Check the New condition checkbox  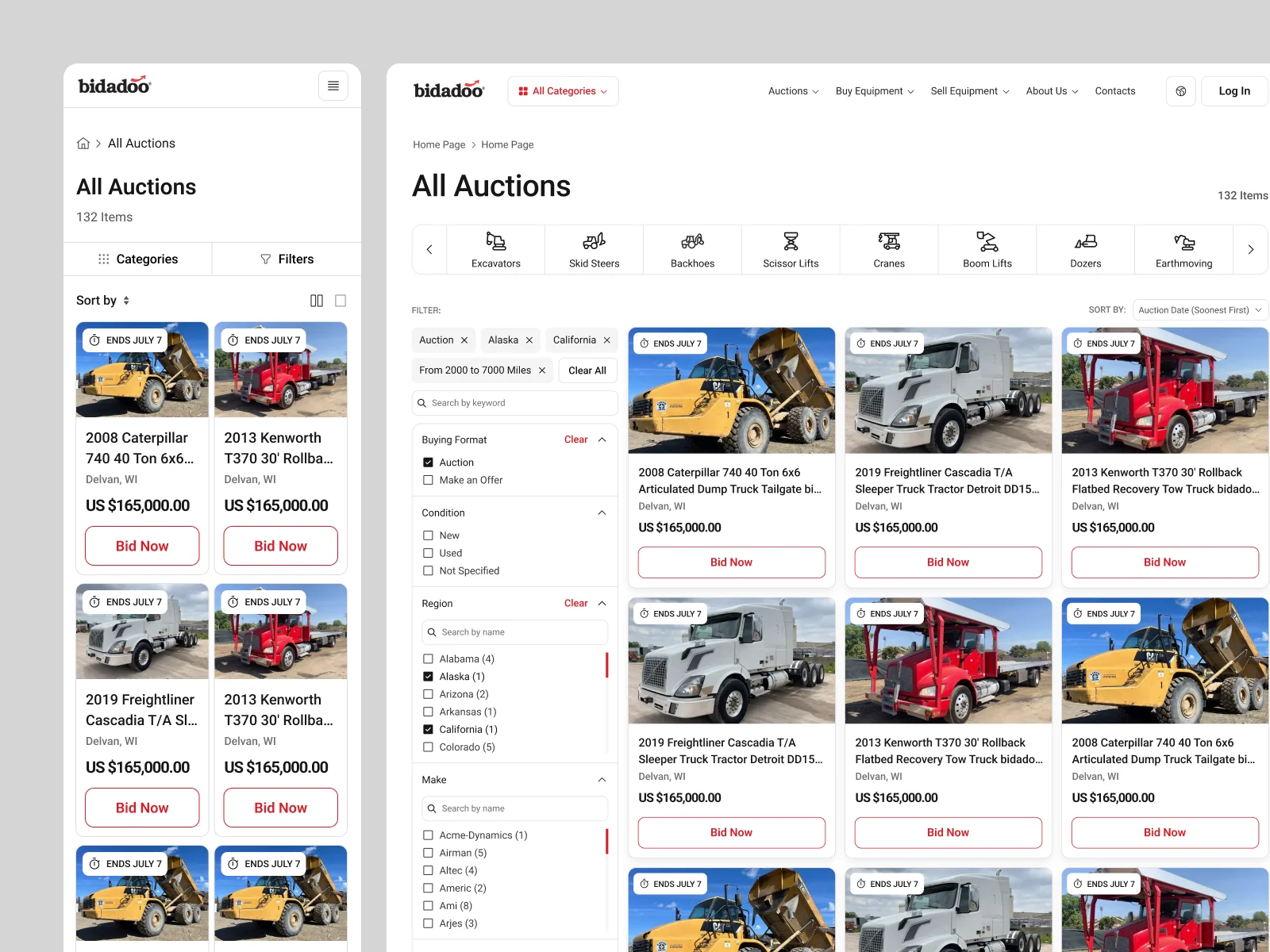[x=428, y=535]
